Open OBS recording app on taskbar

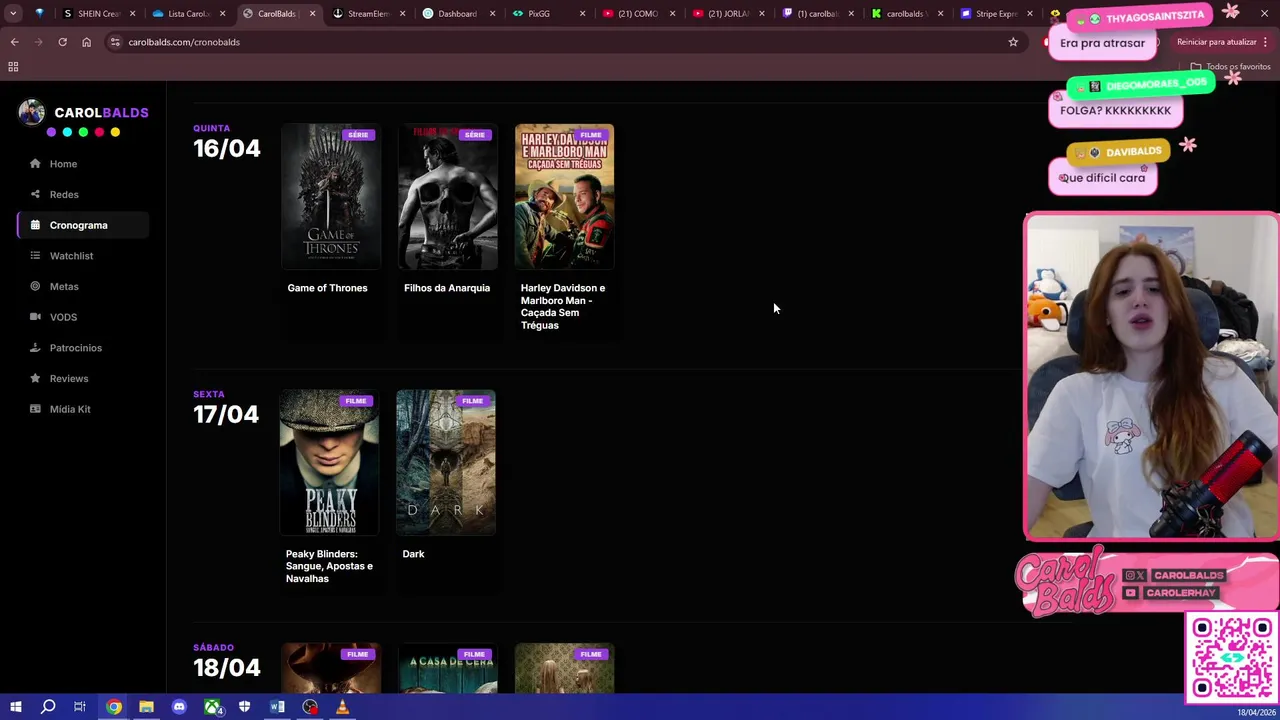310,707
